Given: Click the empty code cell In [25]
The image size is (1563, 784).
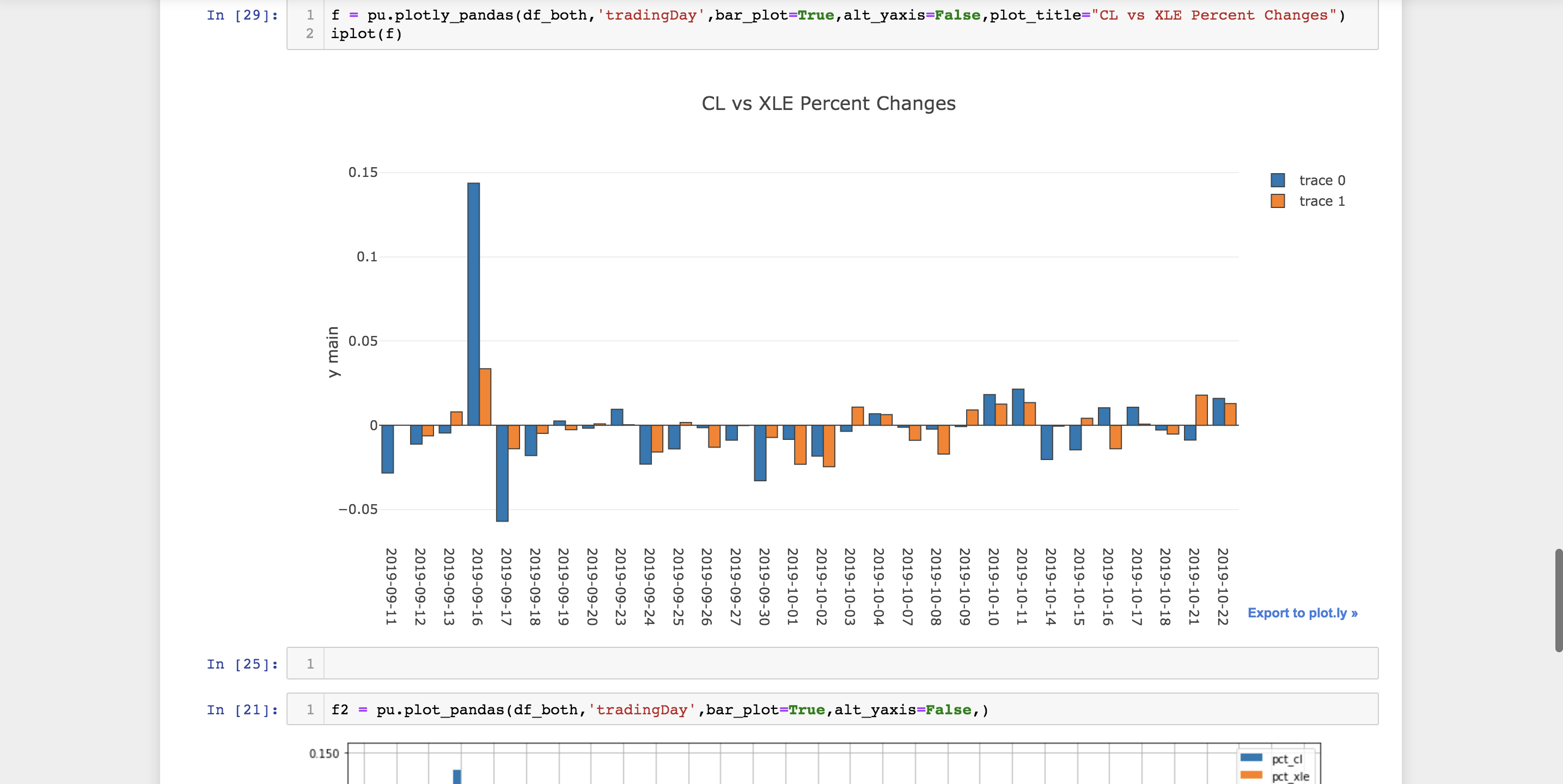Looking at the screenshot, I should [x=850, y=663].
